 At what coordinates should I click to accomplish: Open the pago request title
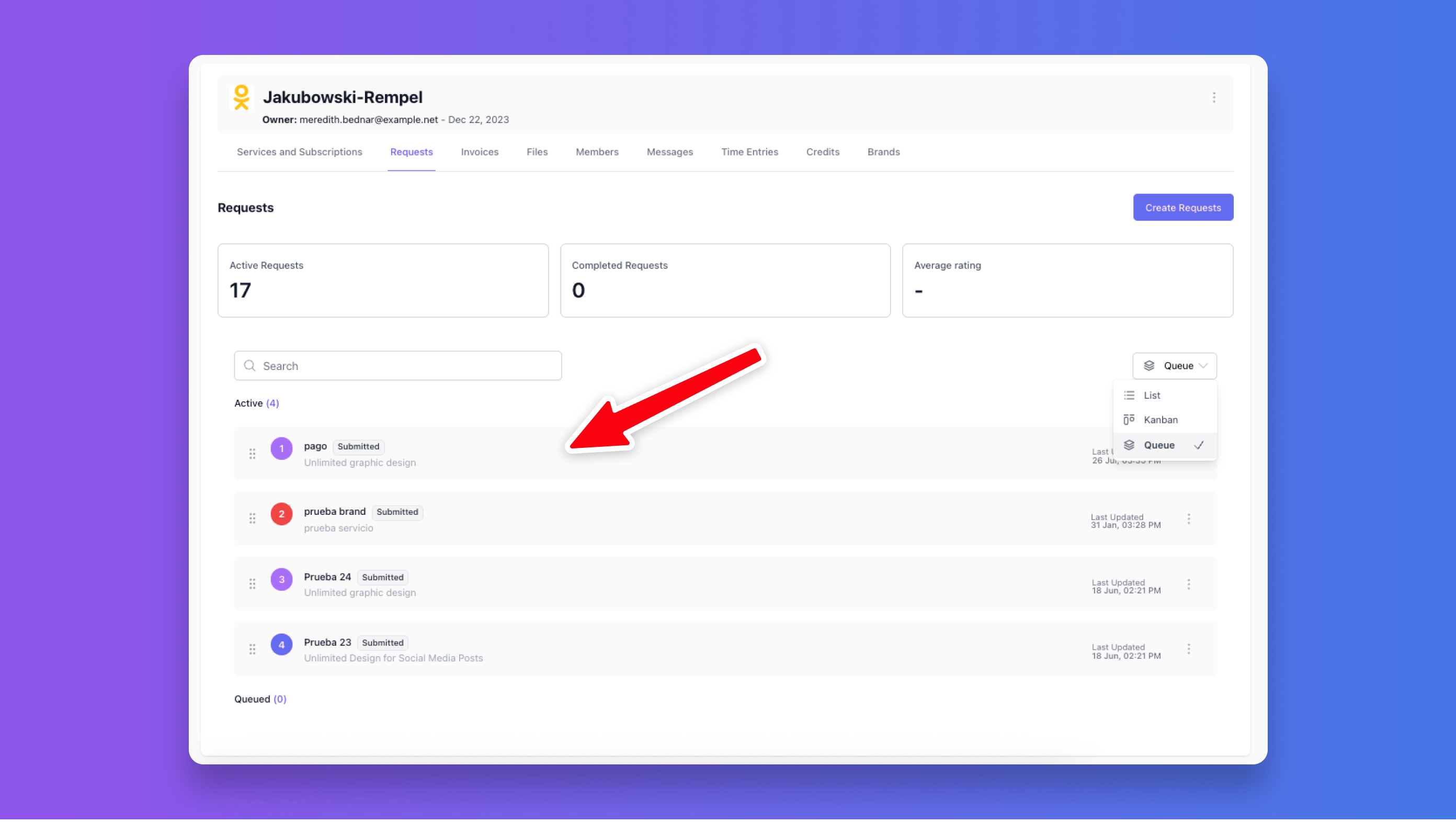point(315,446)
